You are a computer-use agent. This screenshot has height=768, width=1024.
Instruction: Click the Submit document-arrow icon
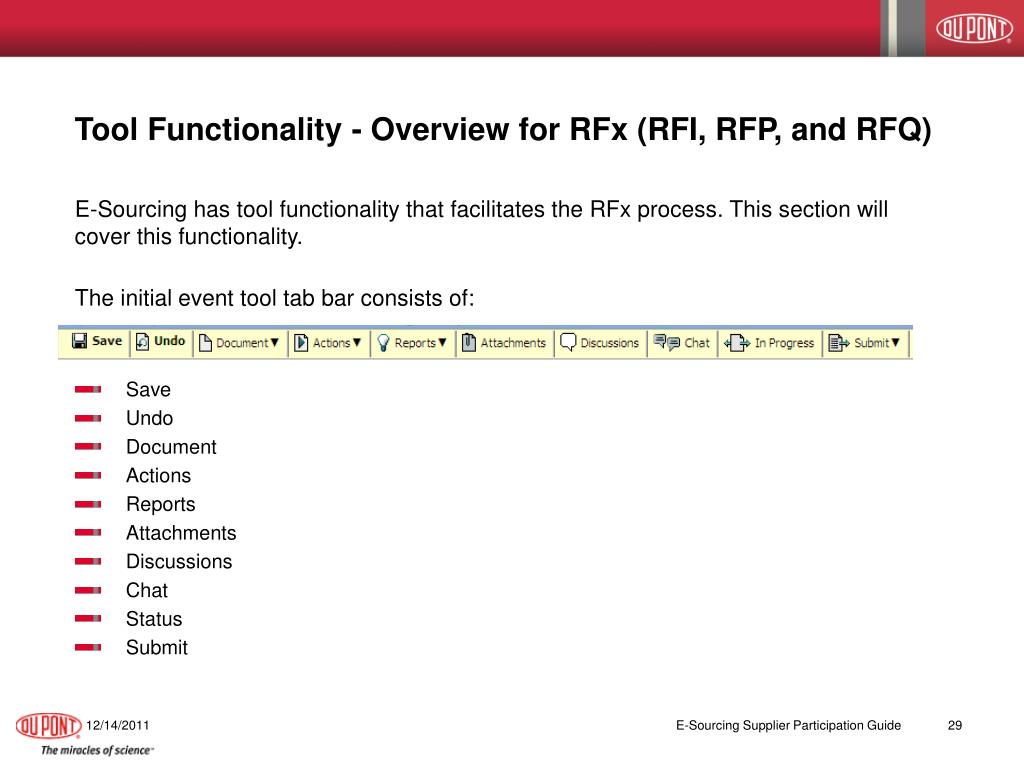tap(839, 343)
